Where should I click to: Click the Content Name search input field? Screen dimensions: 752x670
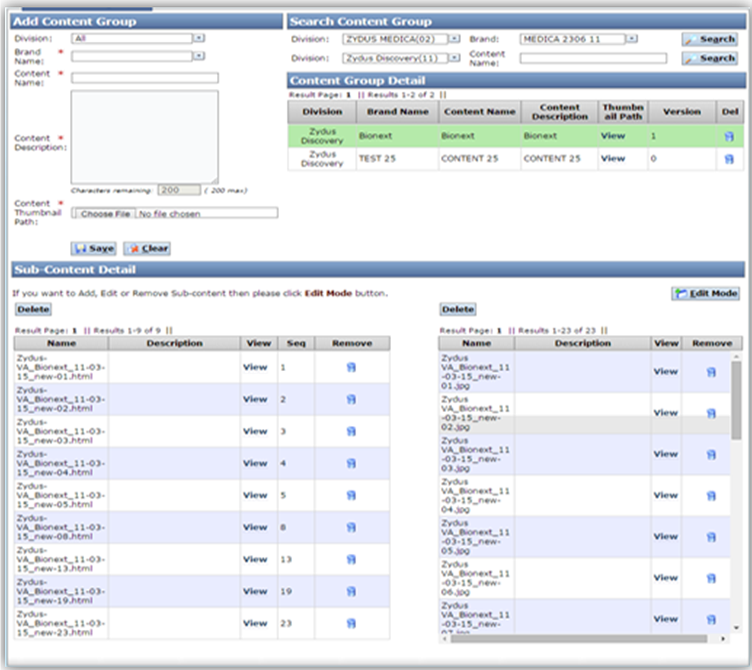pos(593,58)
